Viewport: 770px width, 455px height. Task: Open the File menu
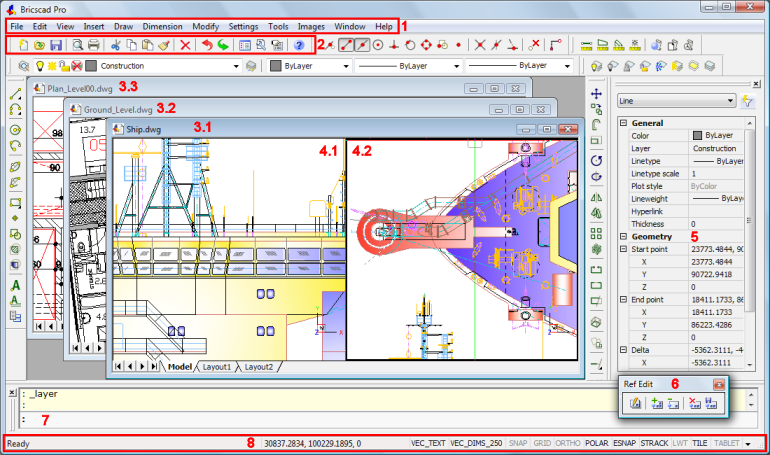[x=17, y=27]
